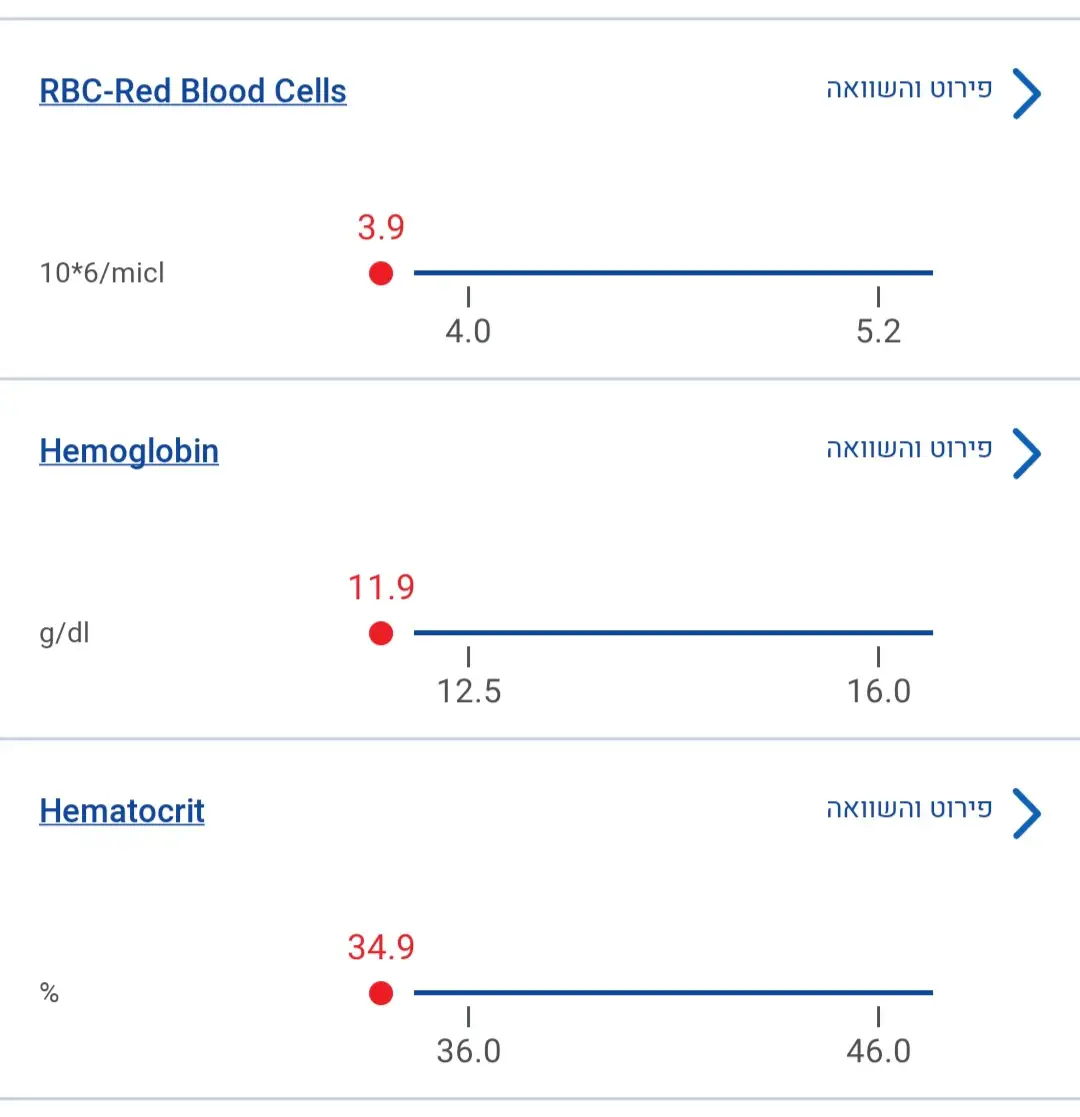Click the 46.0 upper limit label
This screenshot has height=1117, width=1080.
click(879, 1051)
